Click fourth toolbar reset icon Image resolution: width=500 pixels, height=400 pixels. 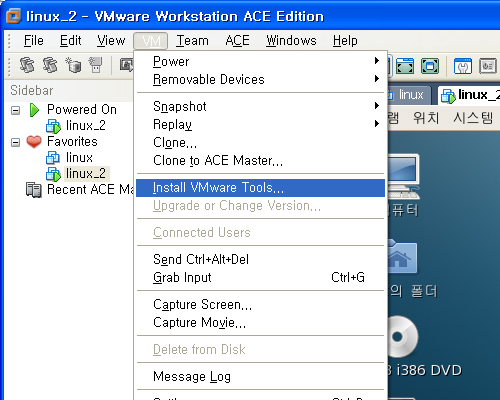pyautogui.click(x=96, y=65)
